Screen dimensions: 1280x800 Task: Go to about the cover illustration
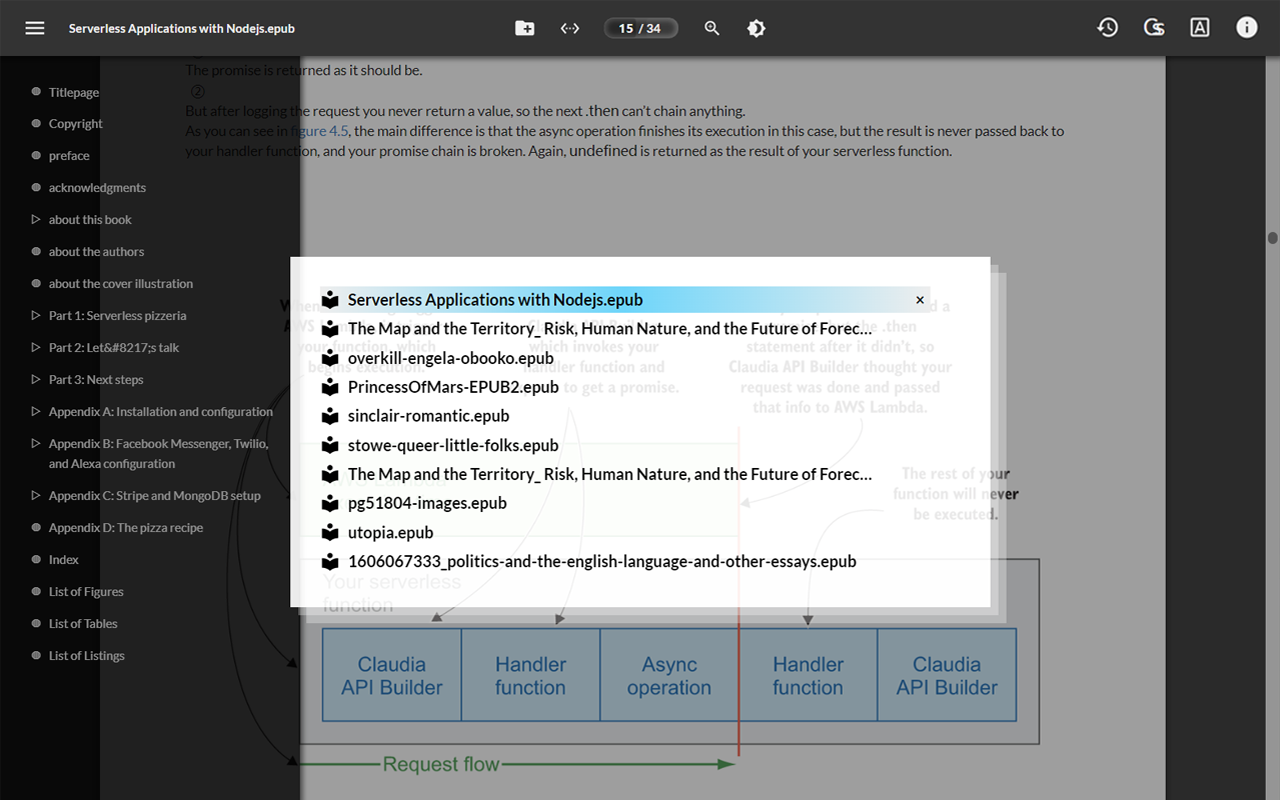tap(121, 284)
